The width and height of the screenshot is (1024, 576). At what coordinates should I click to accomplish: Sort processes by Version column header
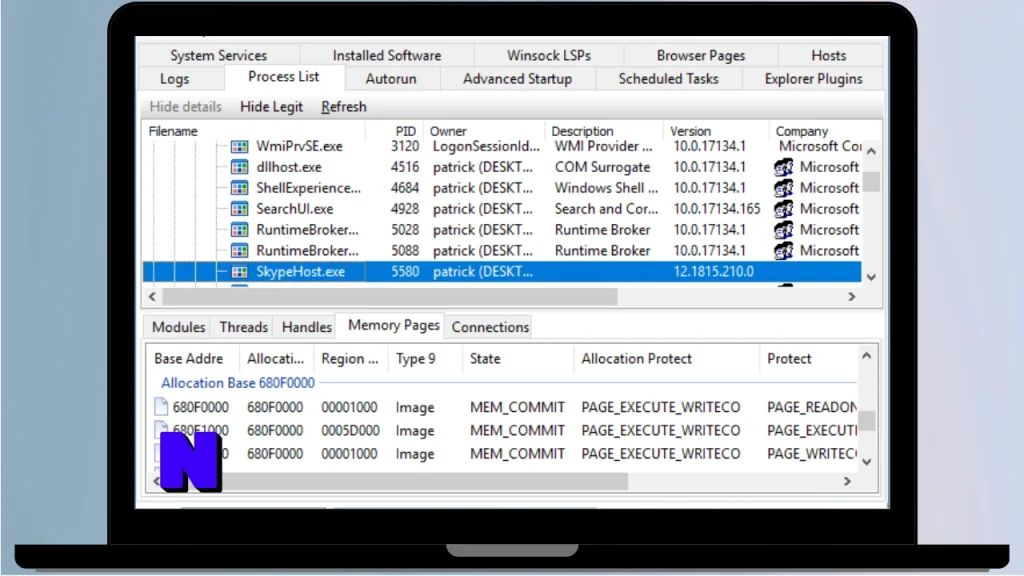tap(716, 131)
